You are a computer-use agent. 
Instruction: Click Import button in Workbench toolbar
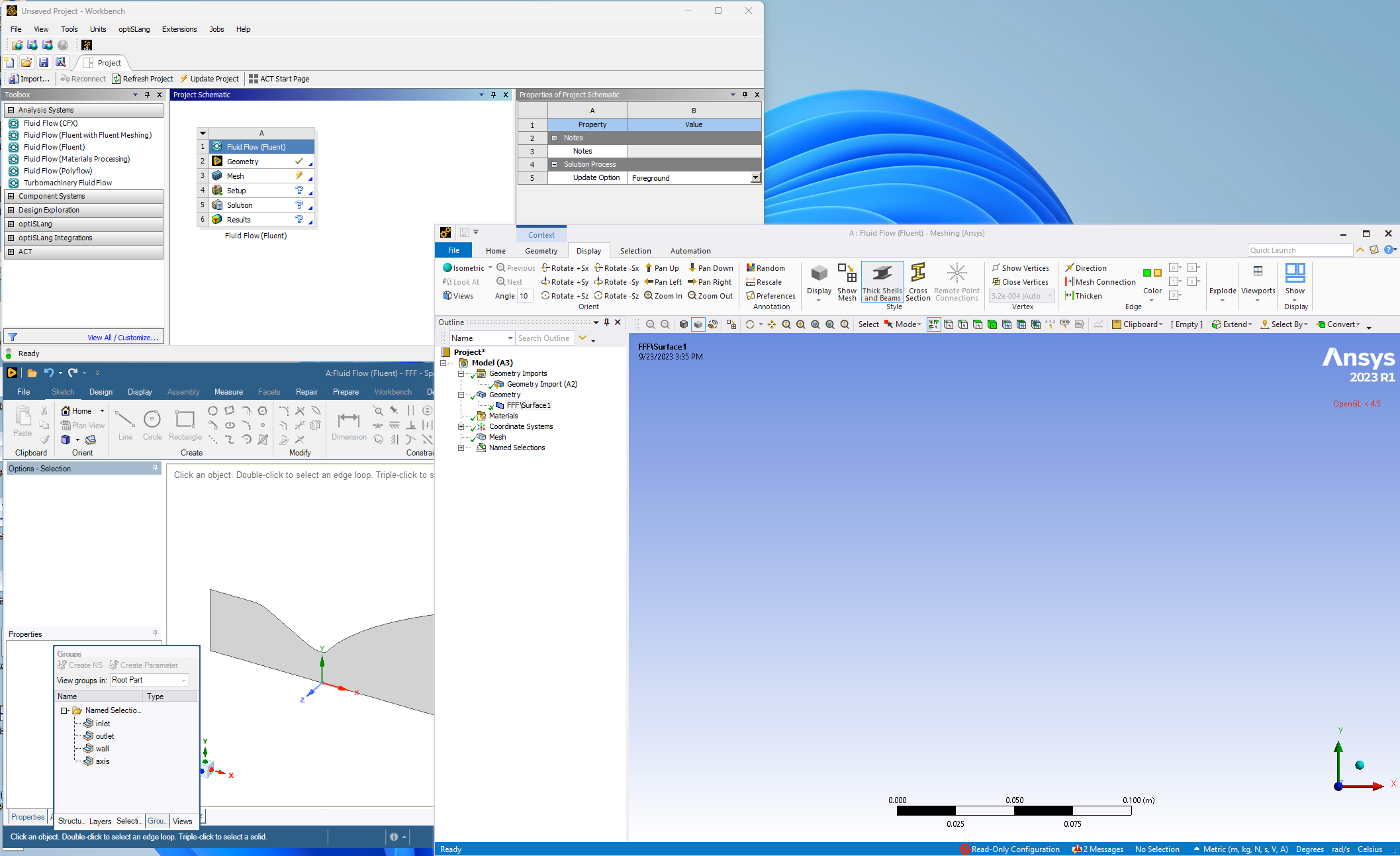pos(30,79)
